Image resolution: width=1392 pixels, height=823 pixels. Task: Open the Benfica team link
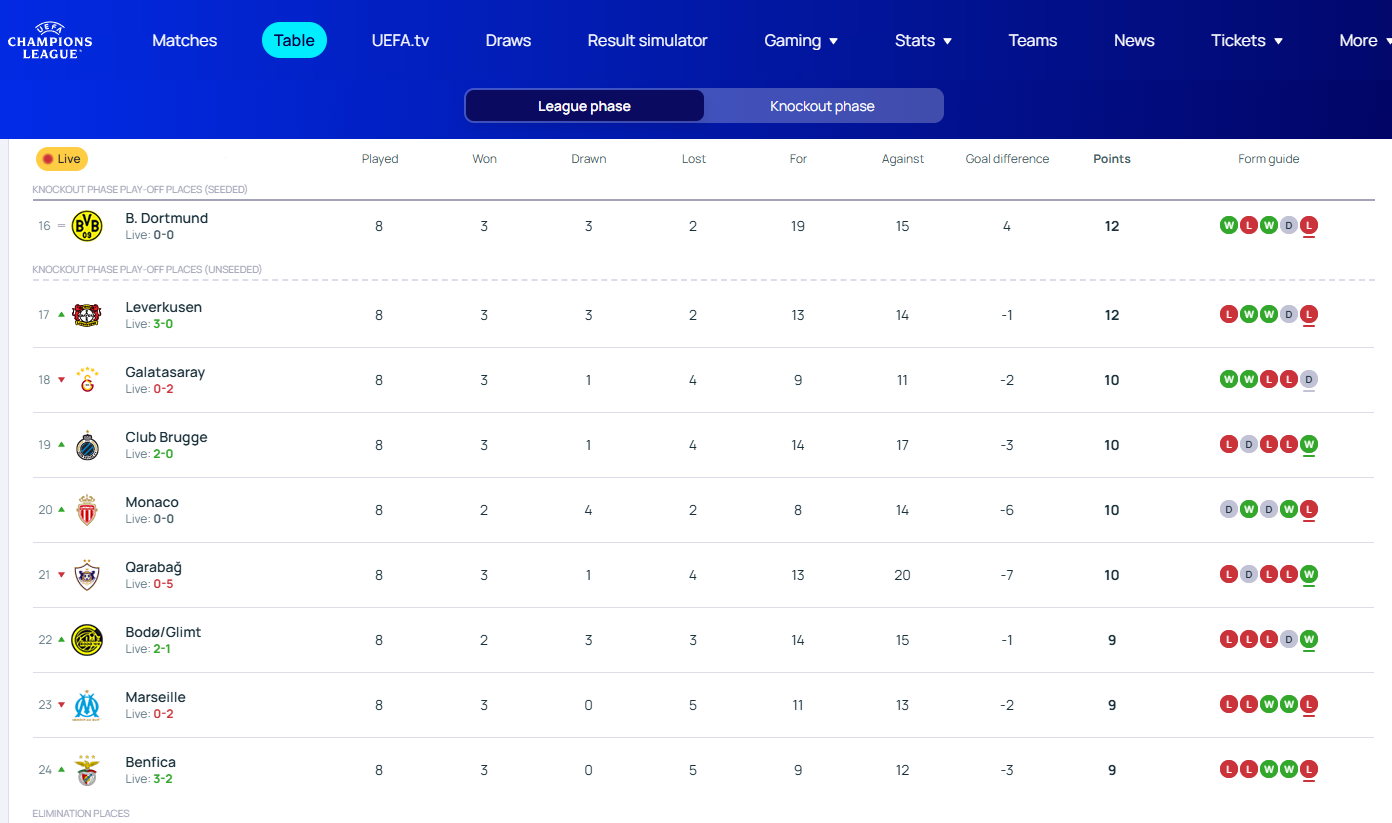click(150, 762)
